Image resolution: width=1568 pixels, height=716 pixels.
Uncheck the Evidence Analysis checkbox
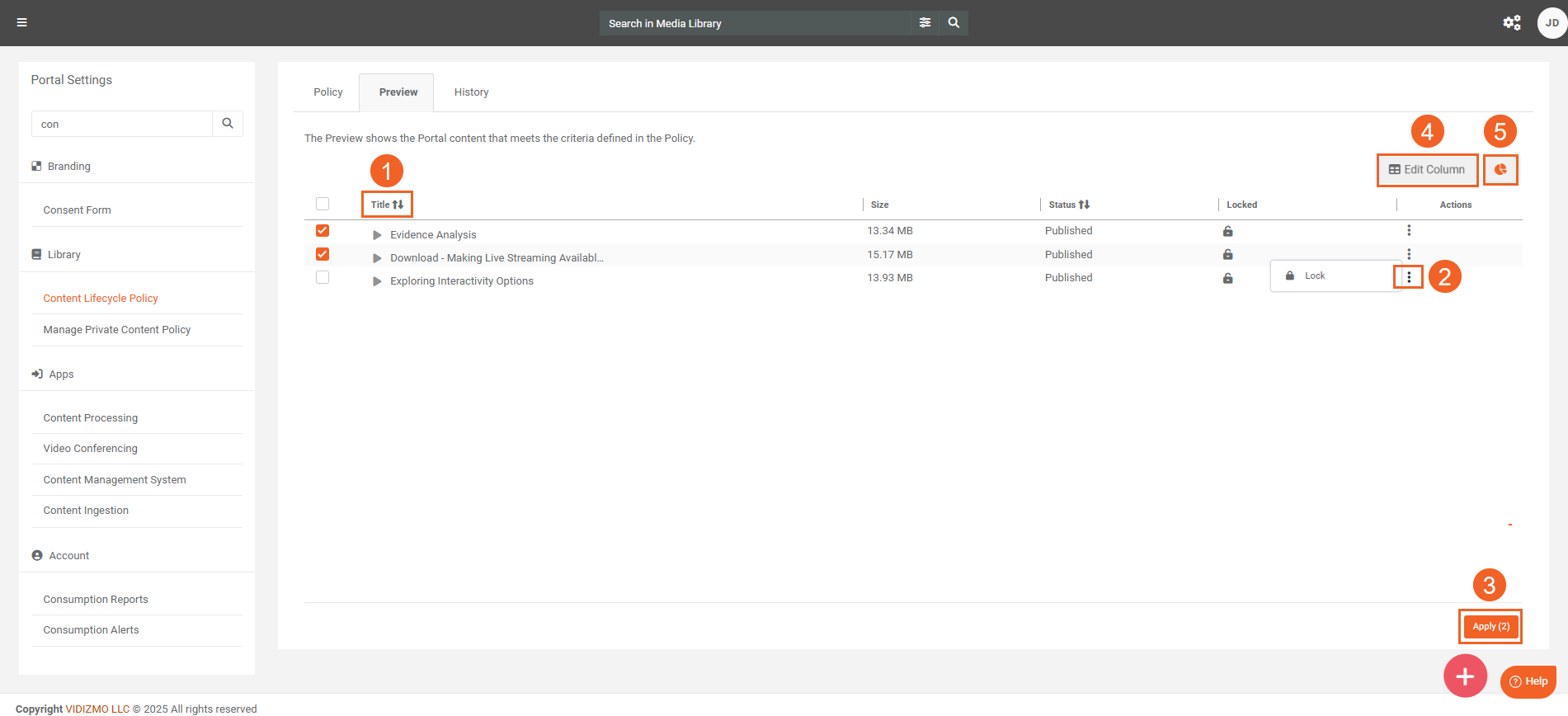[x=323, y=231]
